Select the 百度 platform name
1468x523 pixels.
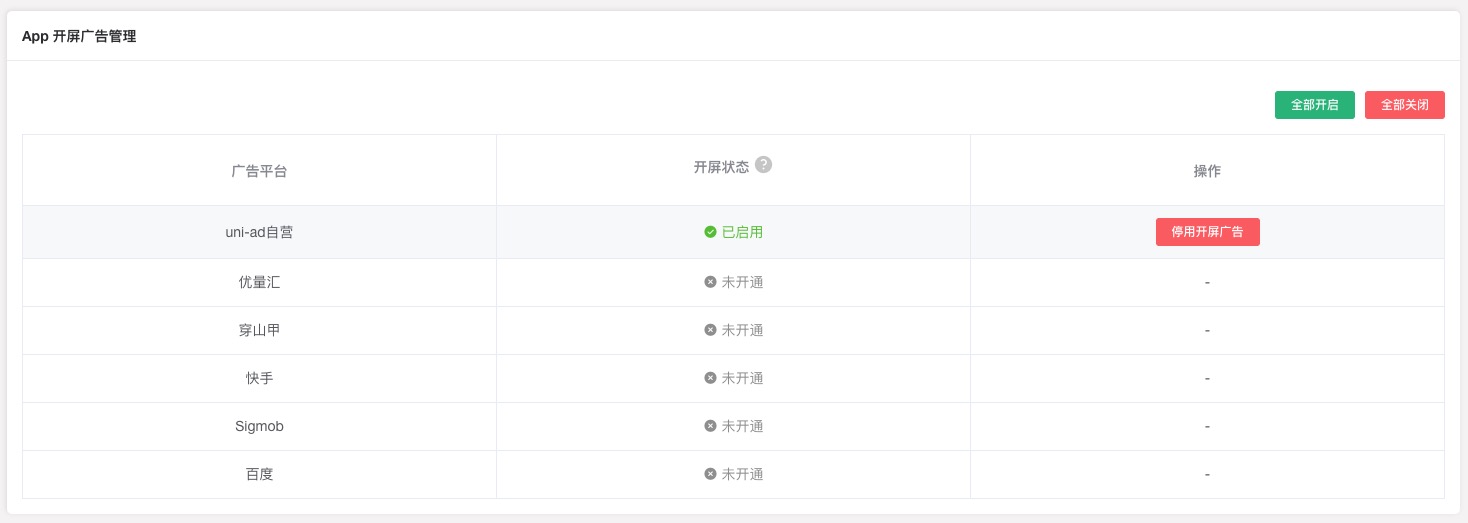click(x=259, y=474)
